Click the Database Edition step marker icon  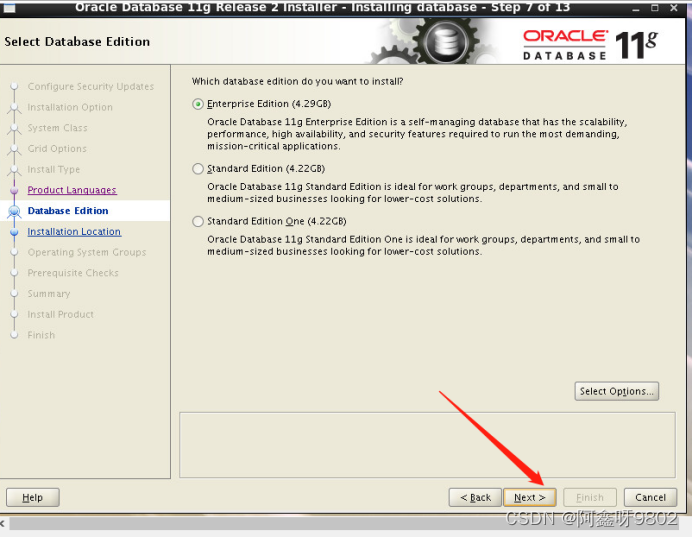[14, 211]
